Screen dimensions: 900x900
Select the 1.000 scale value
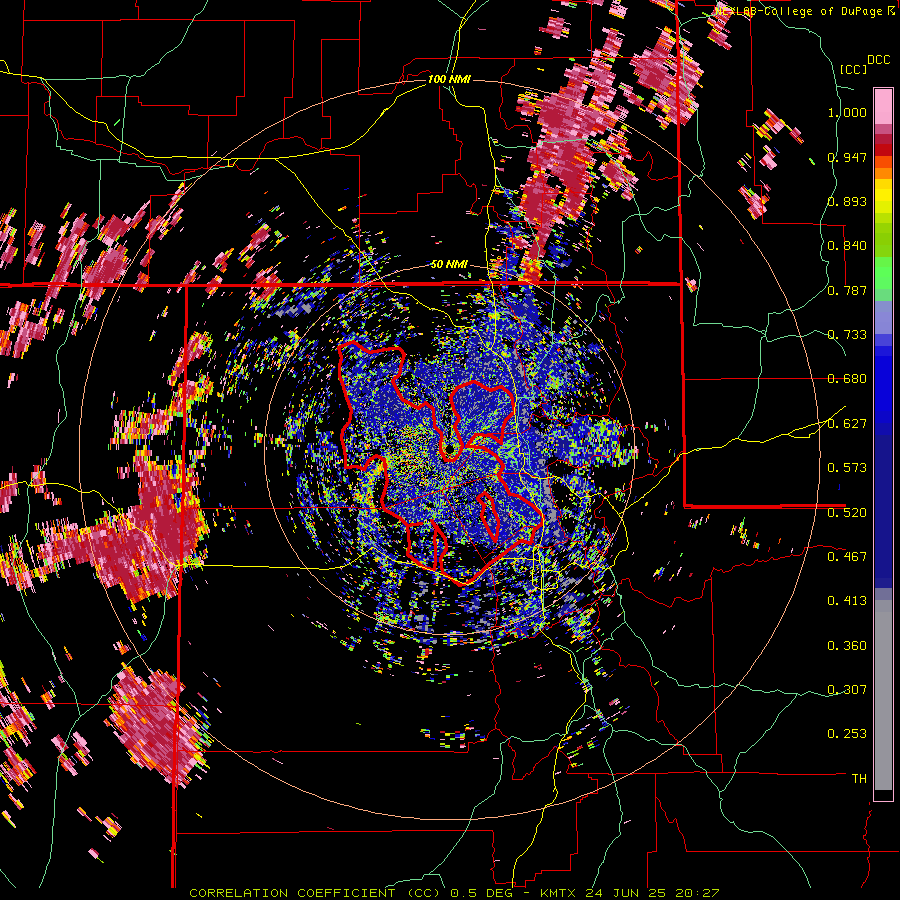(x=847, y=112)
